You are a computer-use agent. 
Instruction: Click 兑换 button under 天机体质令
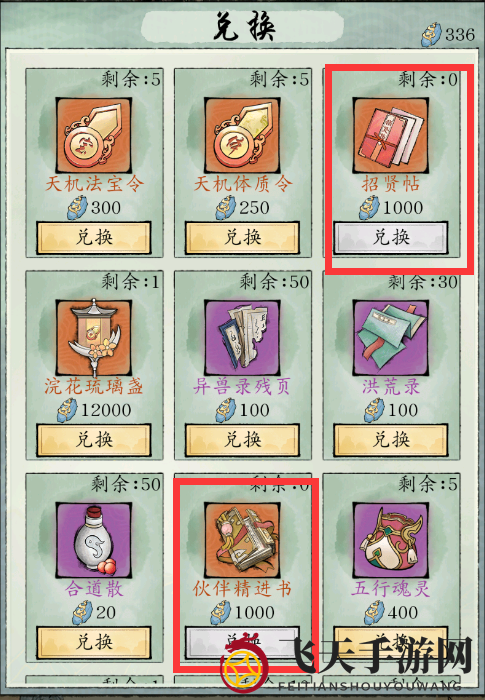(242, 238)
